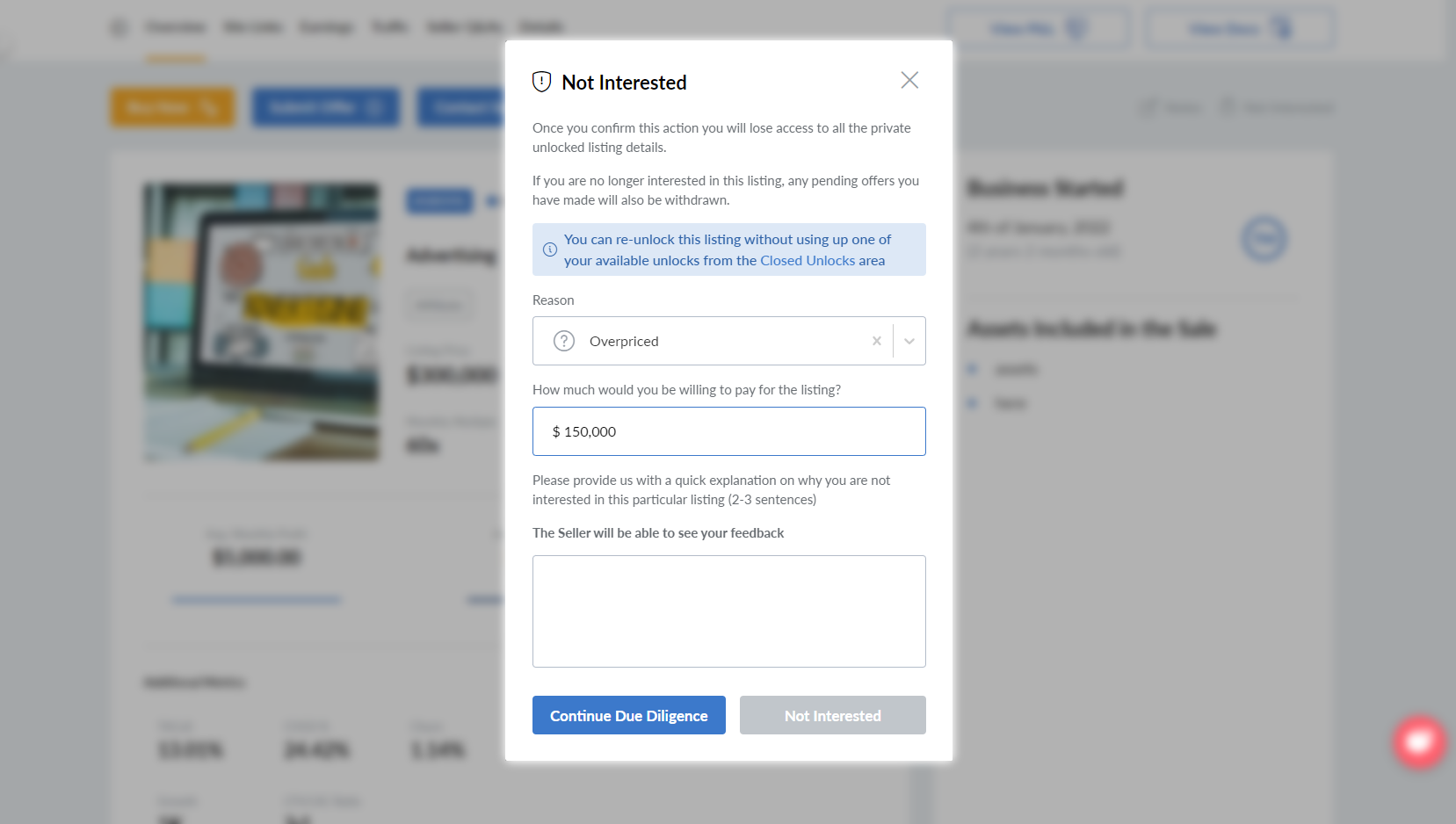The height and width of the screenshot is (824, 1456).
Task: Click the blurred listing thumbnail image
Action: 262,322
